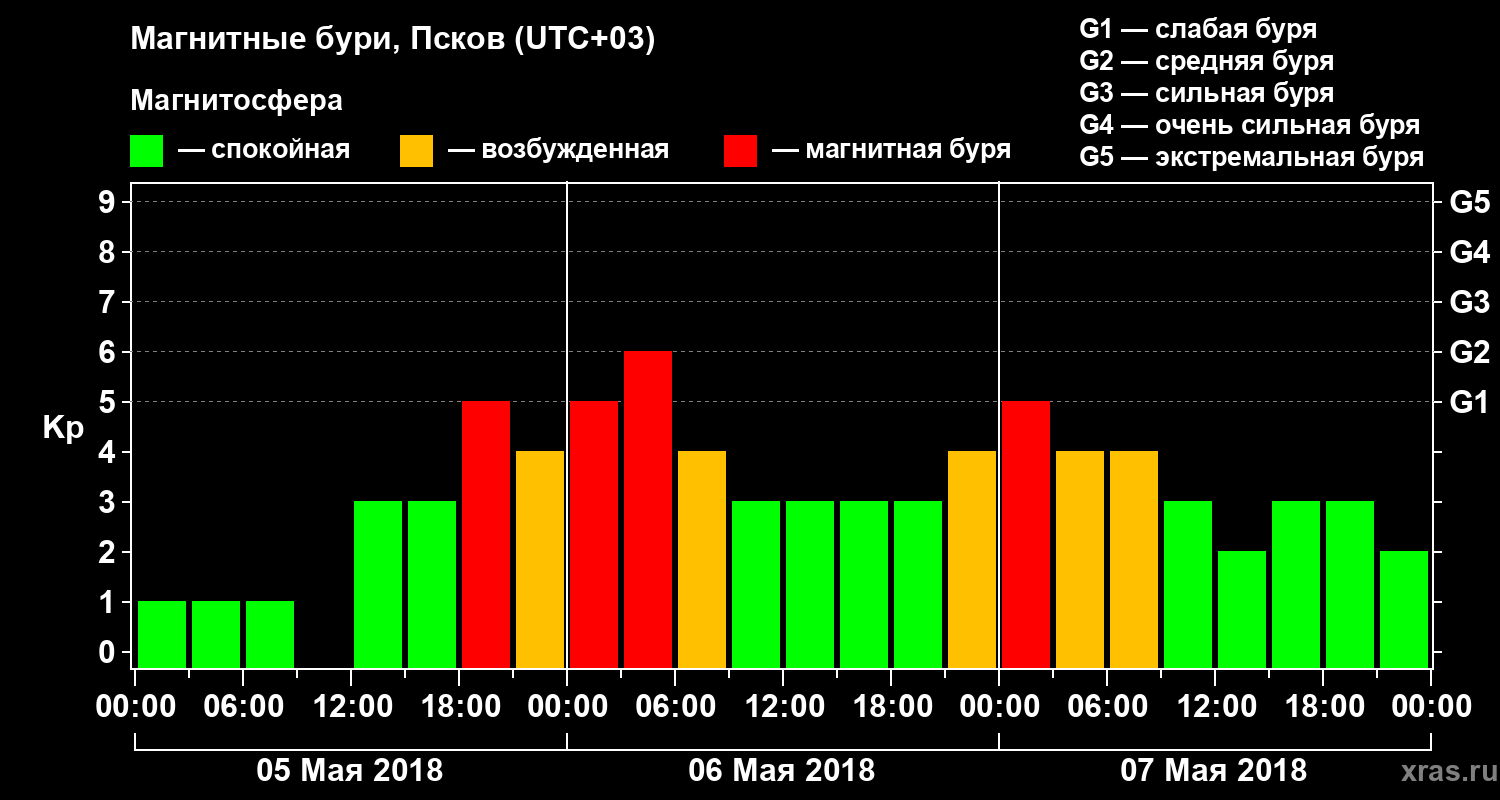This screenshot has width=1500, height=800.
Task: Click 'G3 — сильная буря' description line
Action: (1206, 93)
